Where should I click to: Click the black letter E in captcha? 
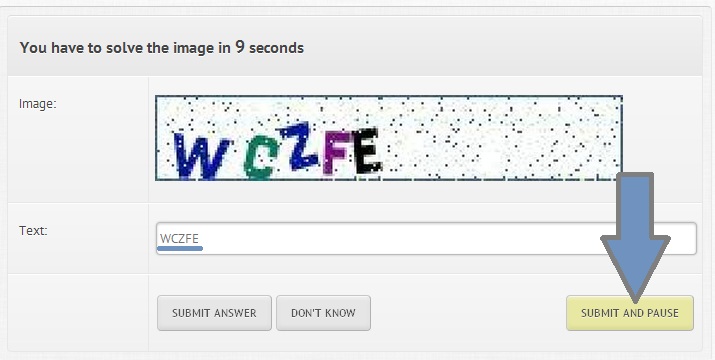point(367,150)
